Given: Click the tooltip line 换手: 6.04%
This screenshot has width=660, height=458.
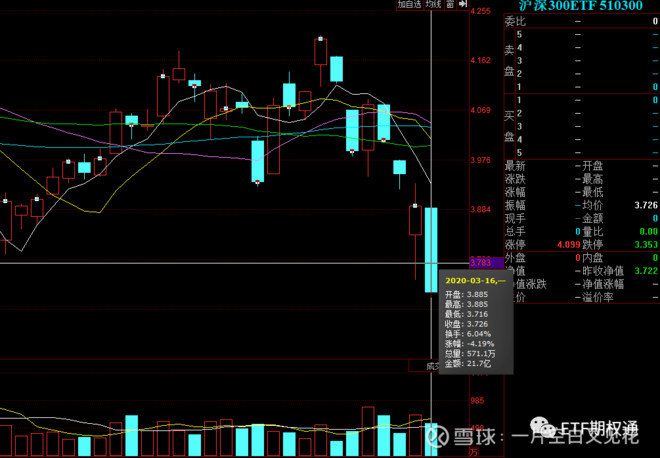Looking at the screenshot, I should click(x=468, y=334).
